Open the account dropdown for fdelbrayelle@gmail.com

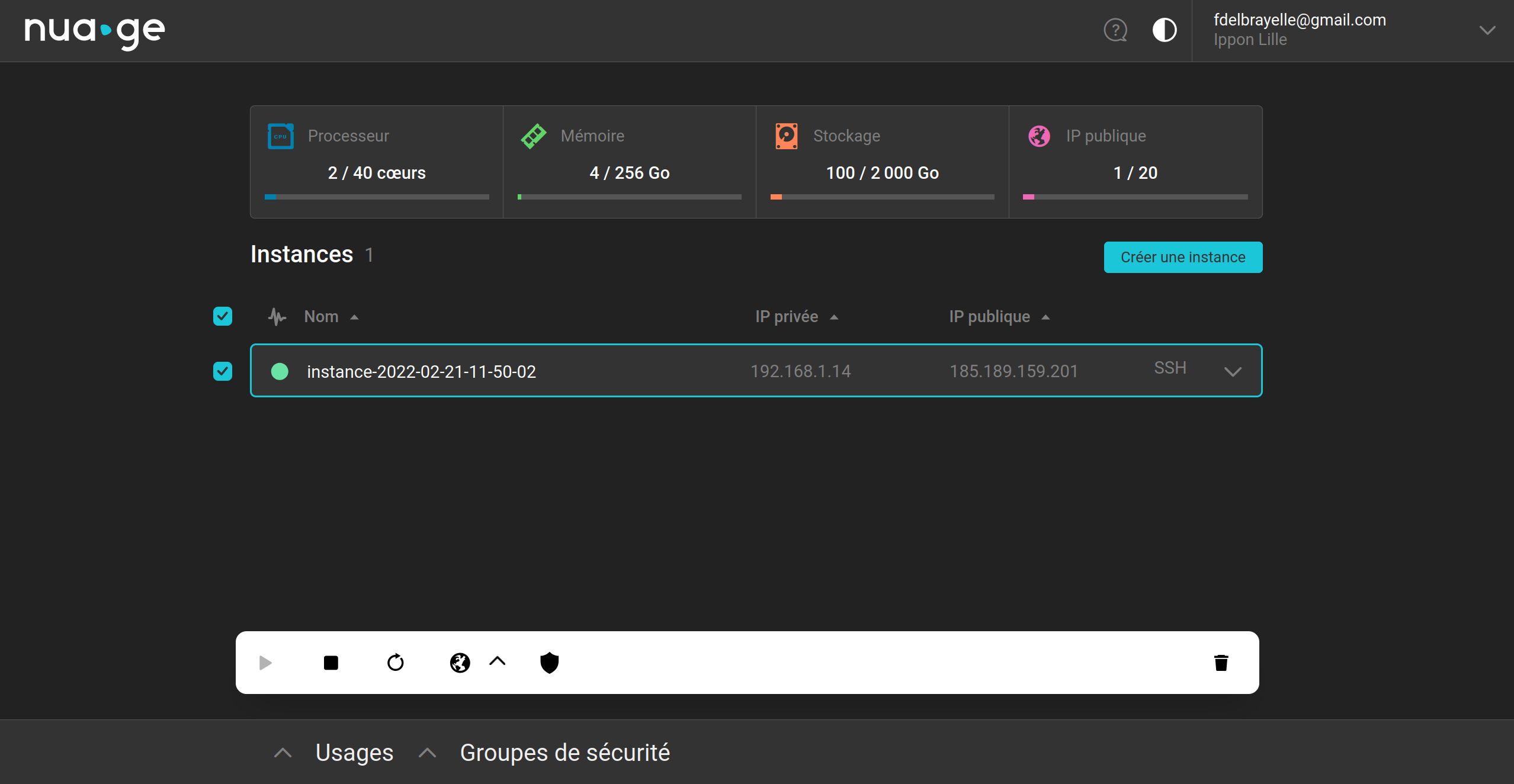pyautogui.click(x=1489, y=30)
